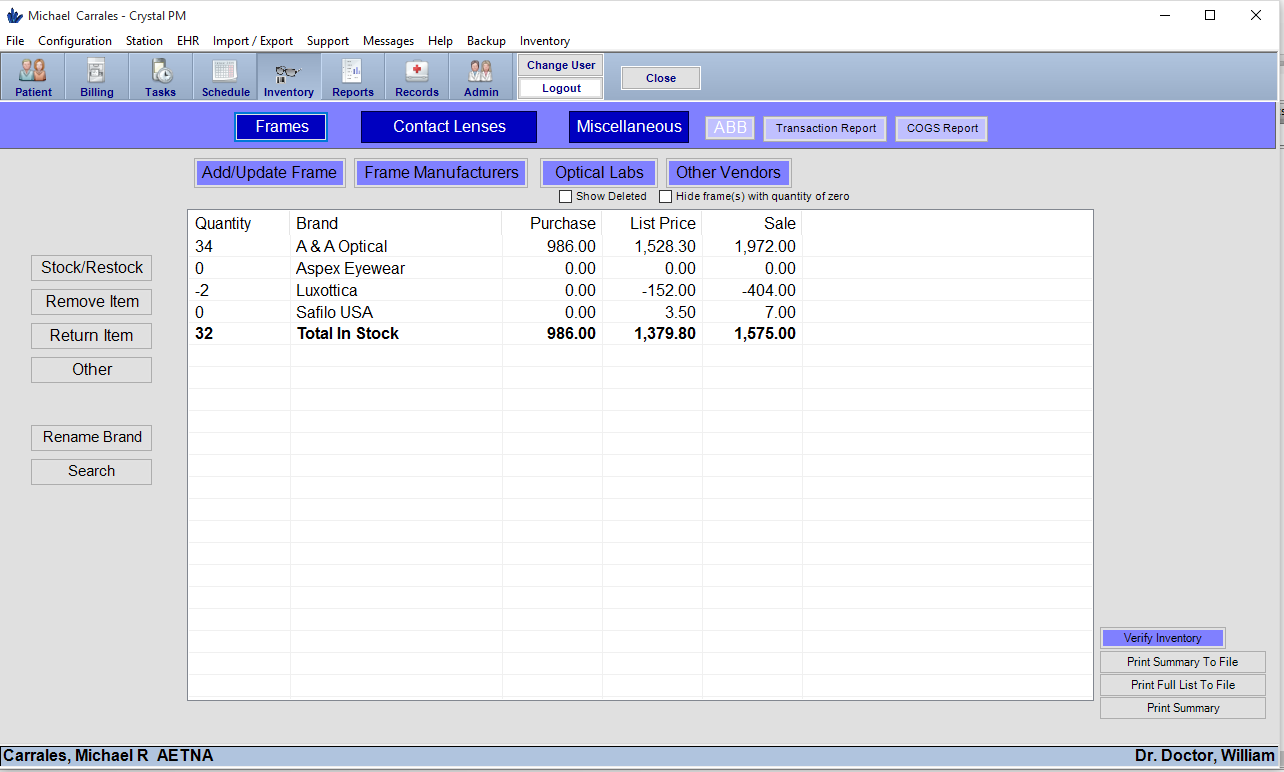Screen dimensions: 1284x772
Task: Open the Admin module
Action: (480, 76)
